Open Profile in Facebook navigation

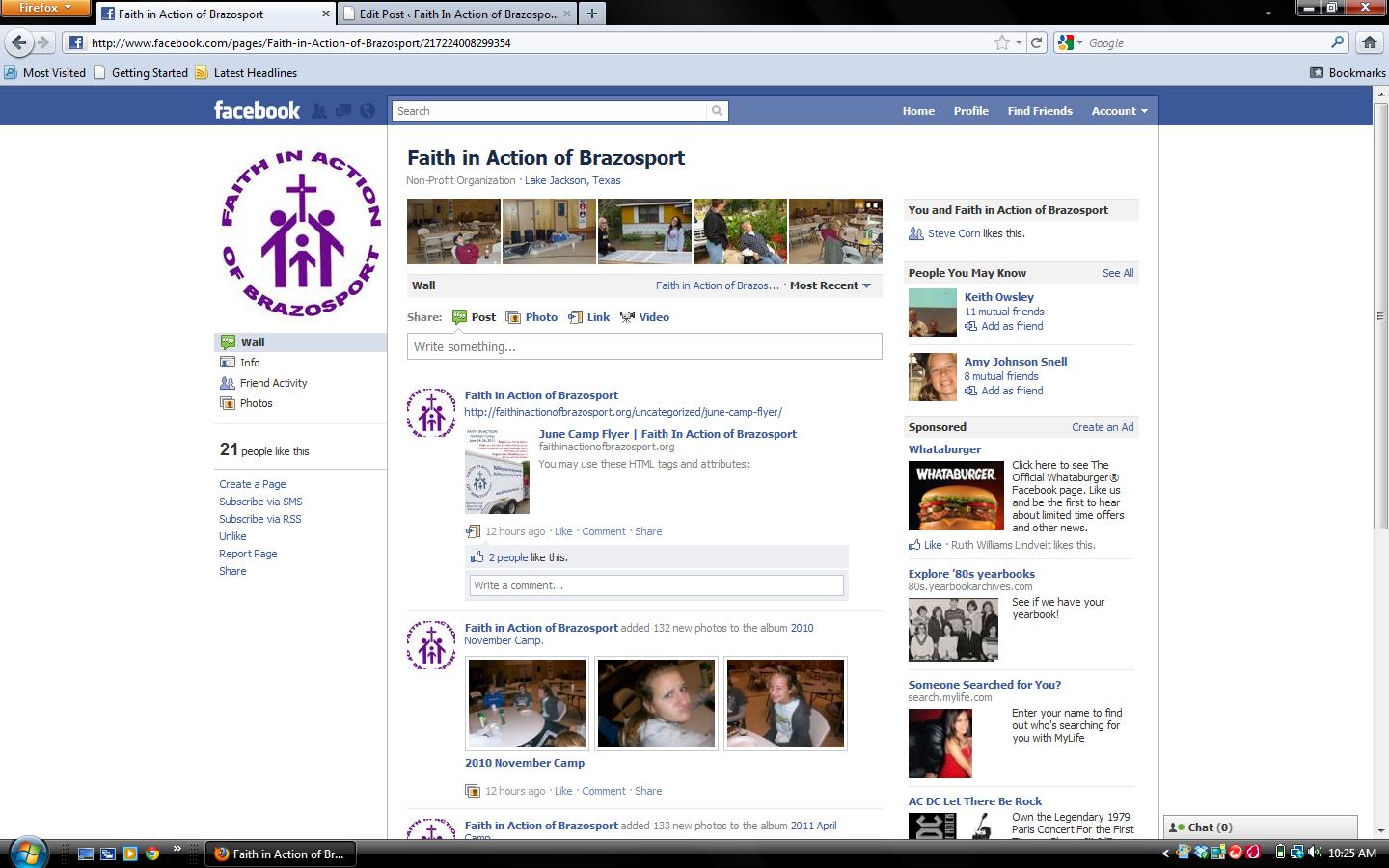tap(970, 111)
